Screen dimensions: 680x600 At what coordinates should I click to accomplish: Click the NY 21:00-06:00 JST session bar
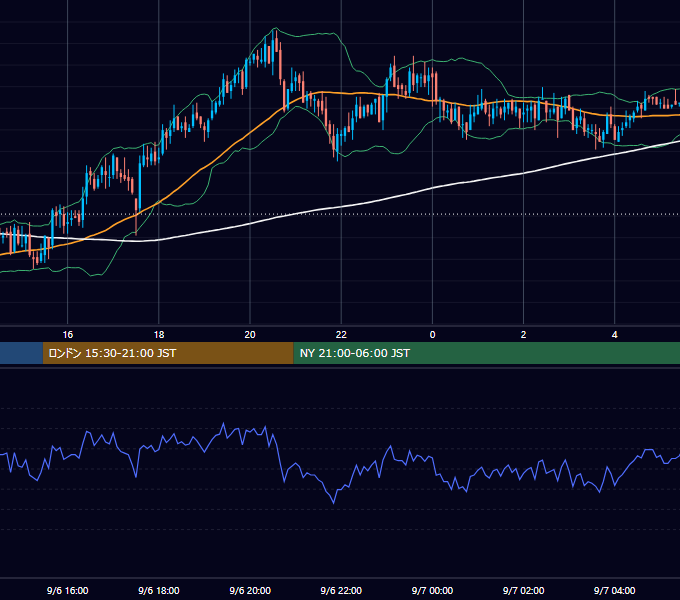487,353
